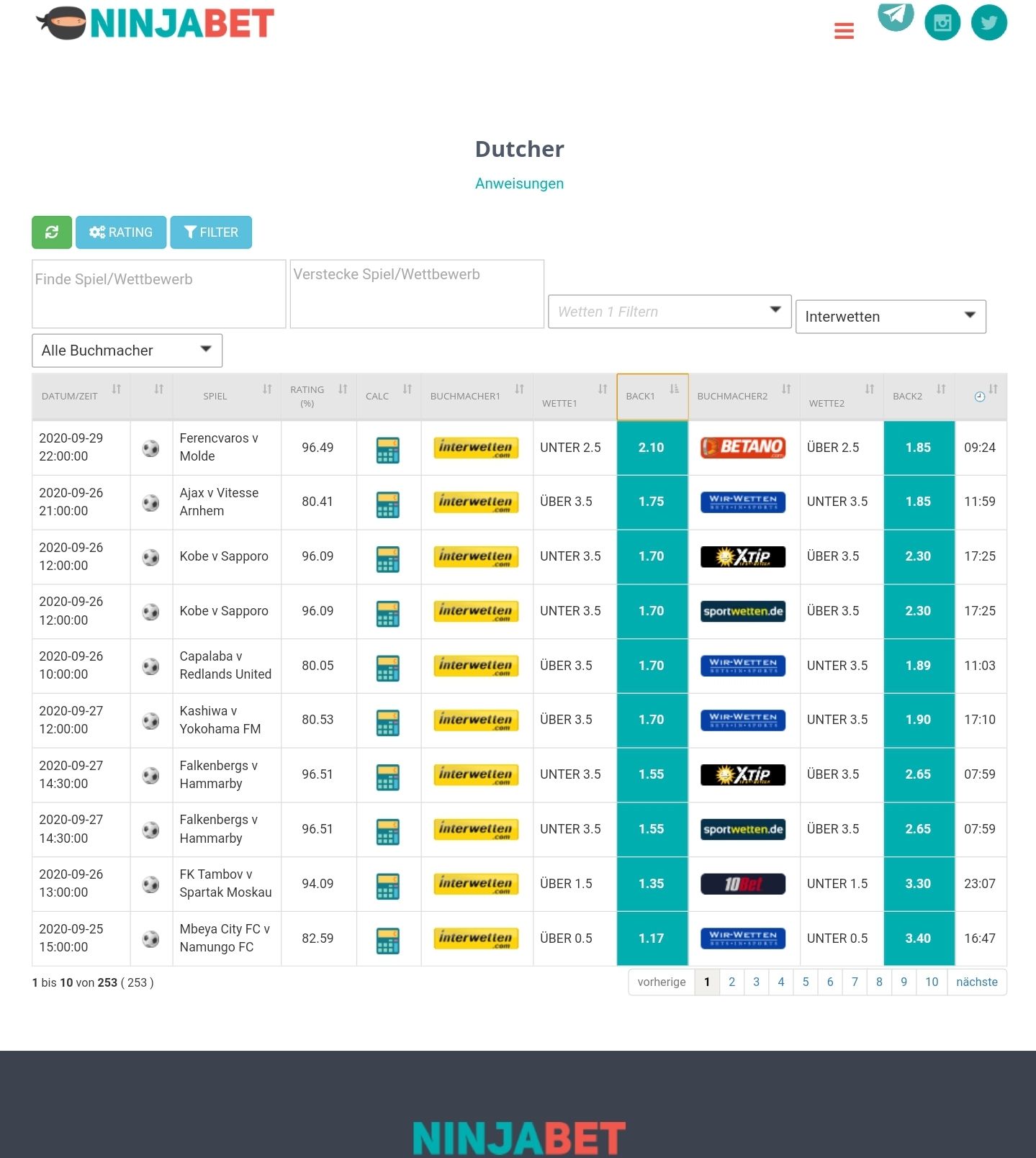Click the Betano bookmaker logo
The height and width of the screenshot is (1158, 1036).
click(x=743, y=448)
